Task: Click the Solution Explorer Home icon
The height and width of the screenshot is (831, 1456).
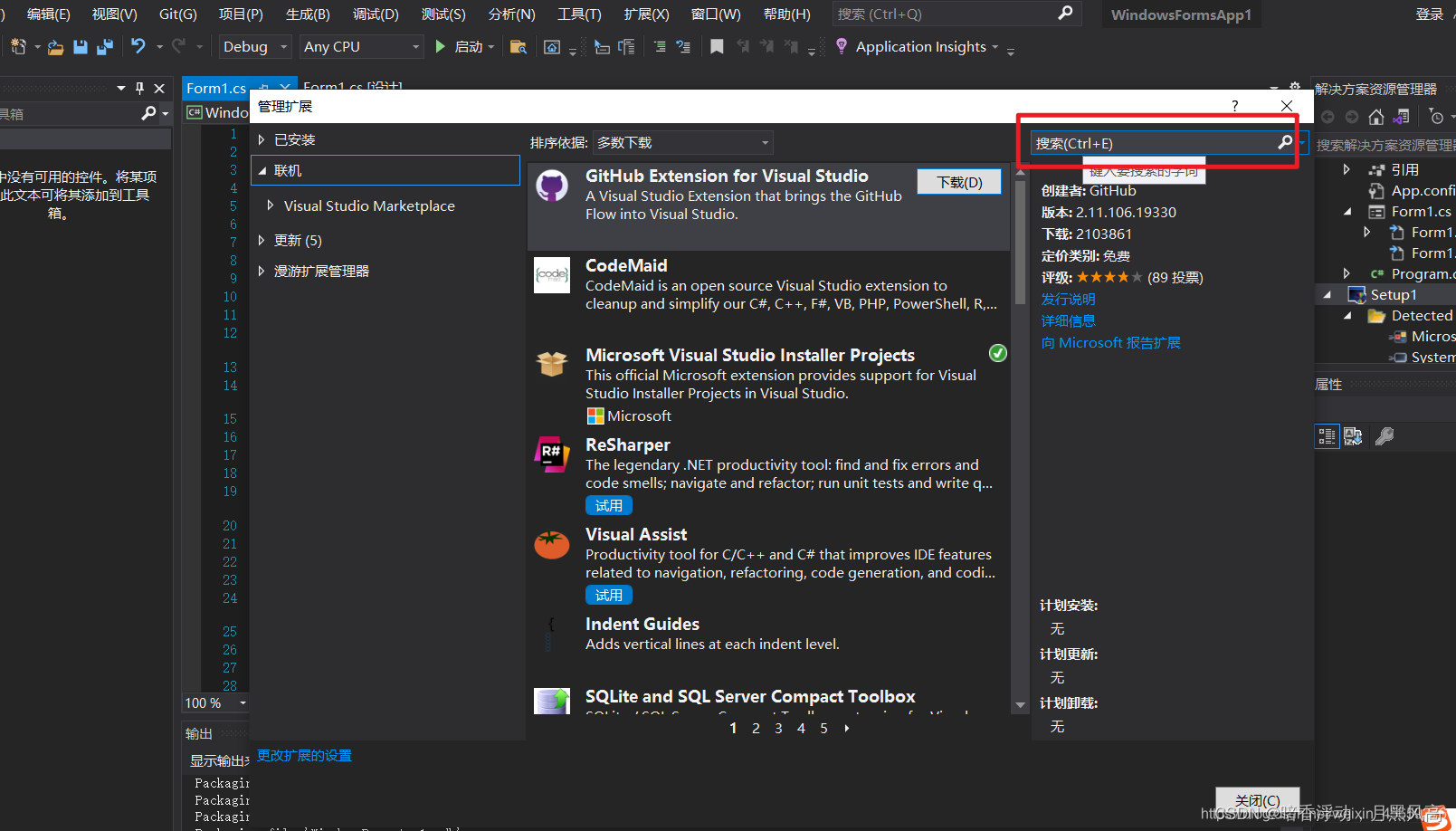Action: click(x=1376, y=117)
